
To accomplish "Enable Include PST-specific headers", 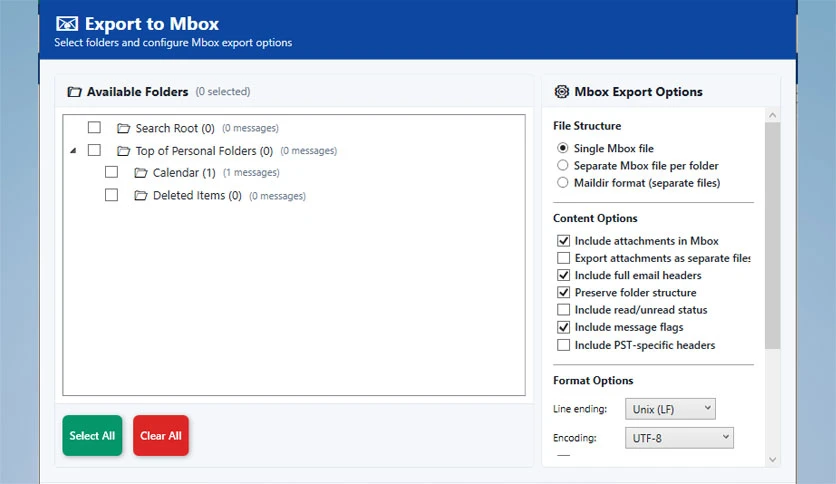I will [564, 345].
